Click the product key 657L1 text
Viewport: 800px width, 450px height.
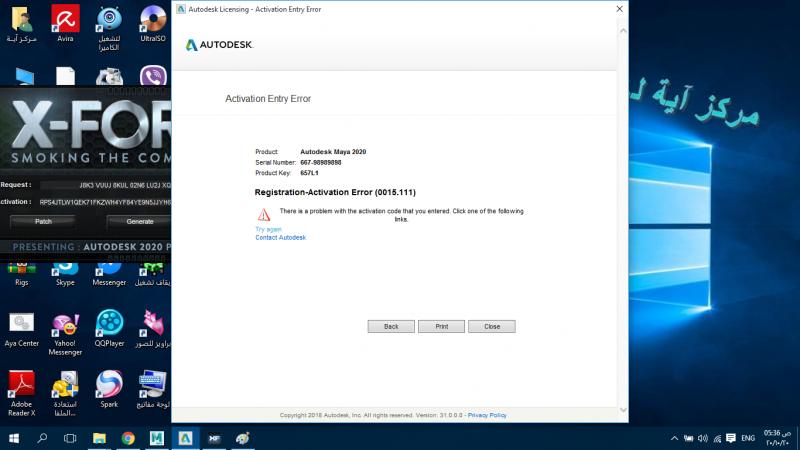(309, 173)
